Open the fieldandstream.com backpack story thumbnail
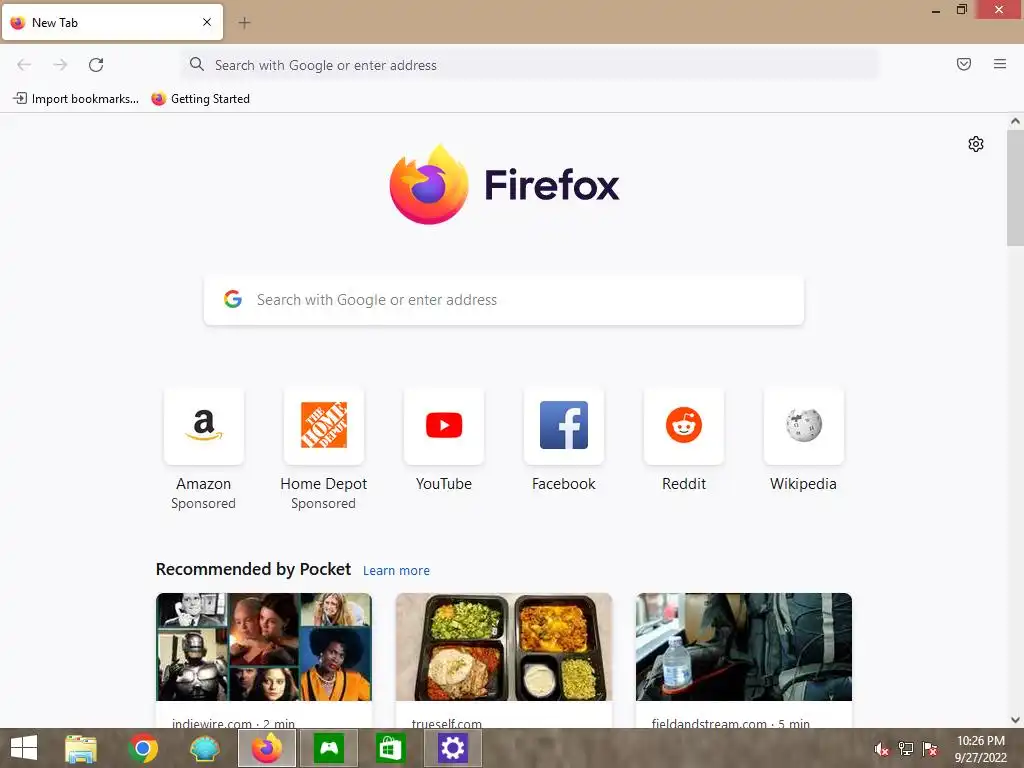Screen dimensions: 1024x768 point(744,647)
